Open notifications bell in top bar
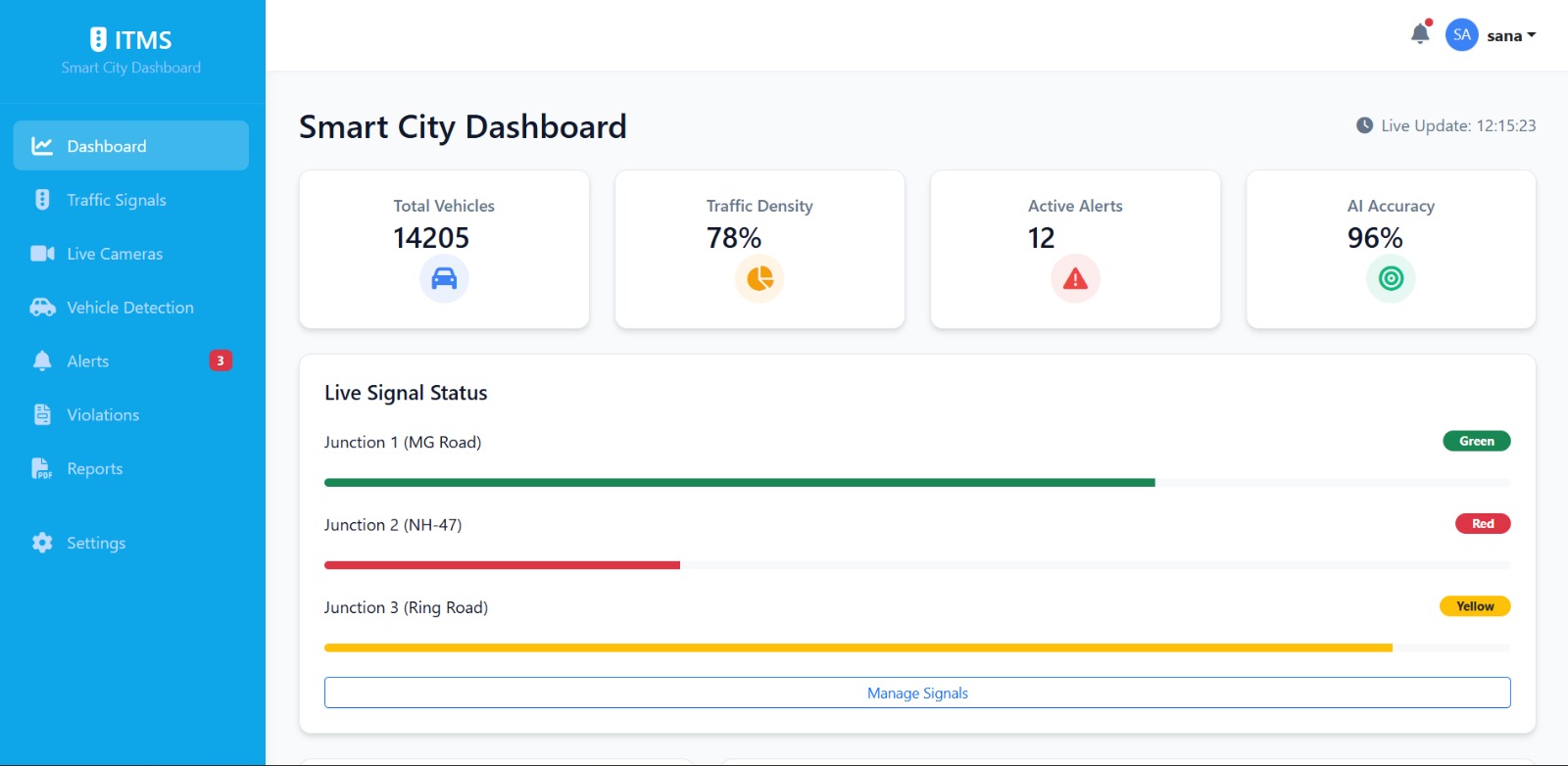The width and height of the screenshot is (1568, 766). coord(1420,34)
